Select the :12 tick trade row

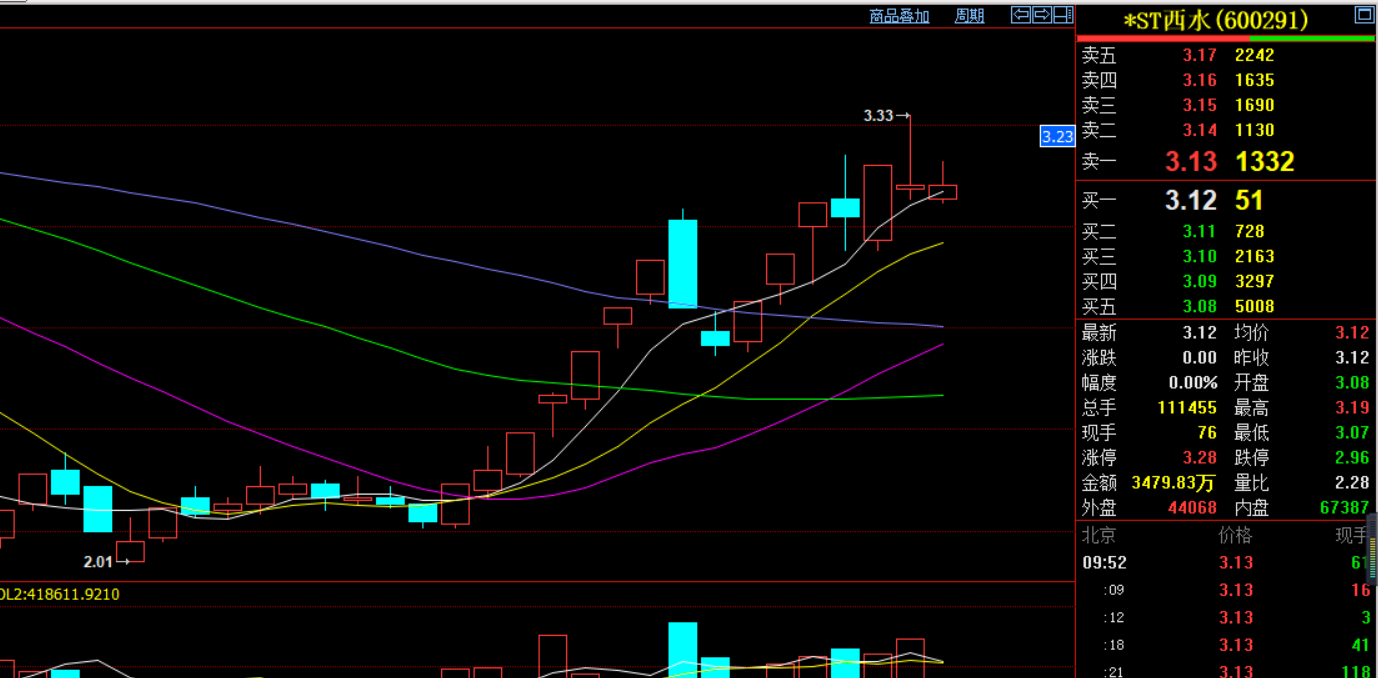click(x=1226, y=618)
